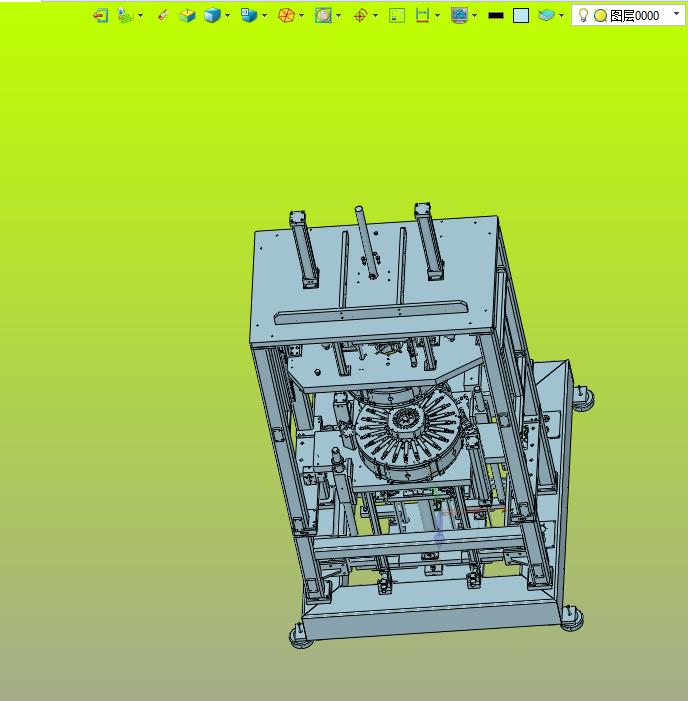Select the circular rotary disk in the machine model
Image resolution: width=688 pixels, height=701 pixels.
[x=408, y=437]
